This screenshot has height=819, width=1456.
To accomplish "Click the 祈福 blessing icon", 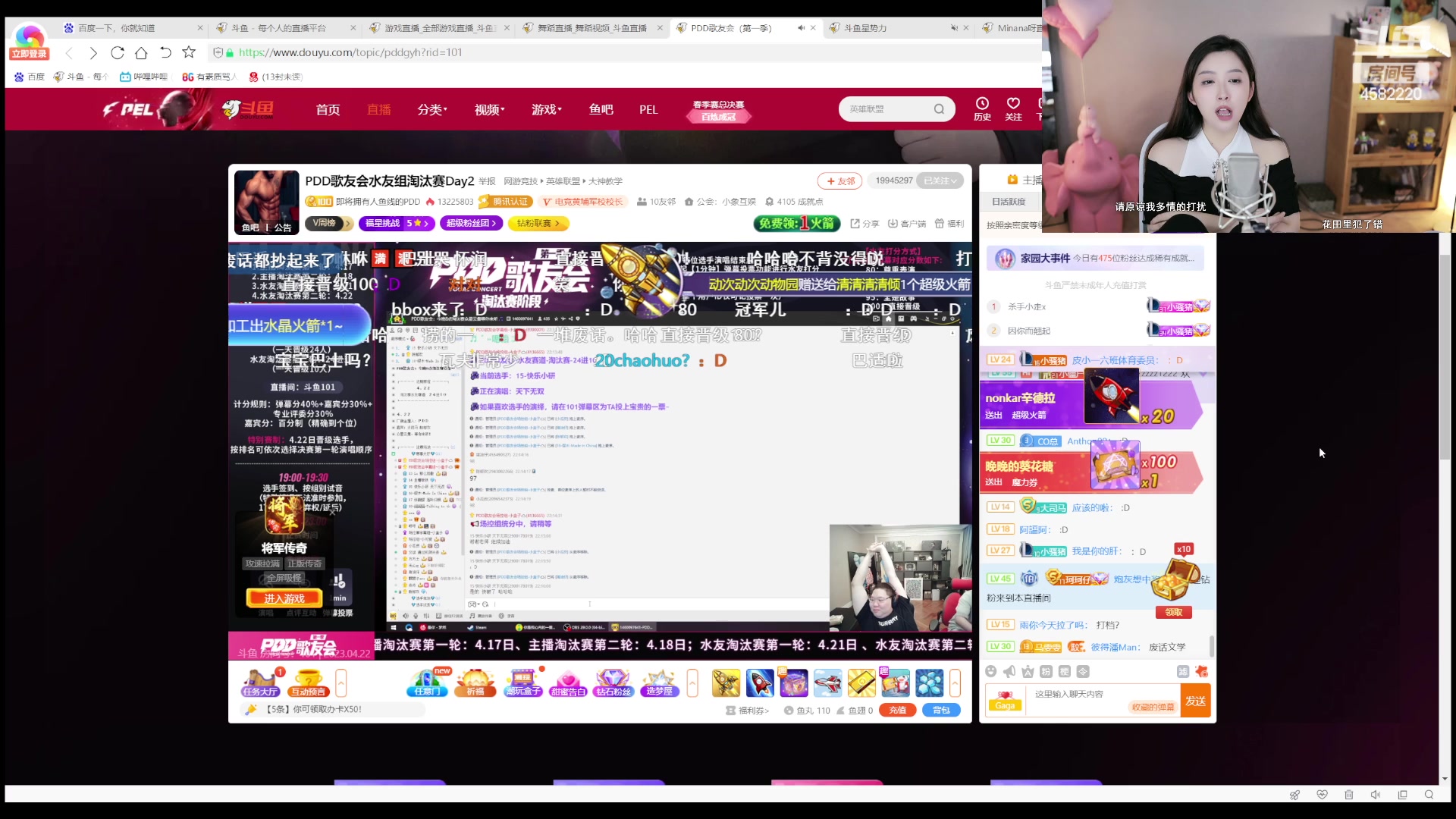I will pyautogui.click(x=475, y=682).
